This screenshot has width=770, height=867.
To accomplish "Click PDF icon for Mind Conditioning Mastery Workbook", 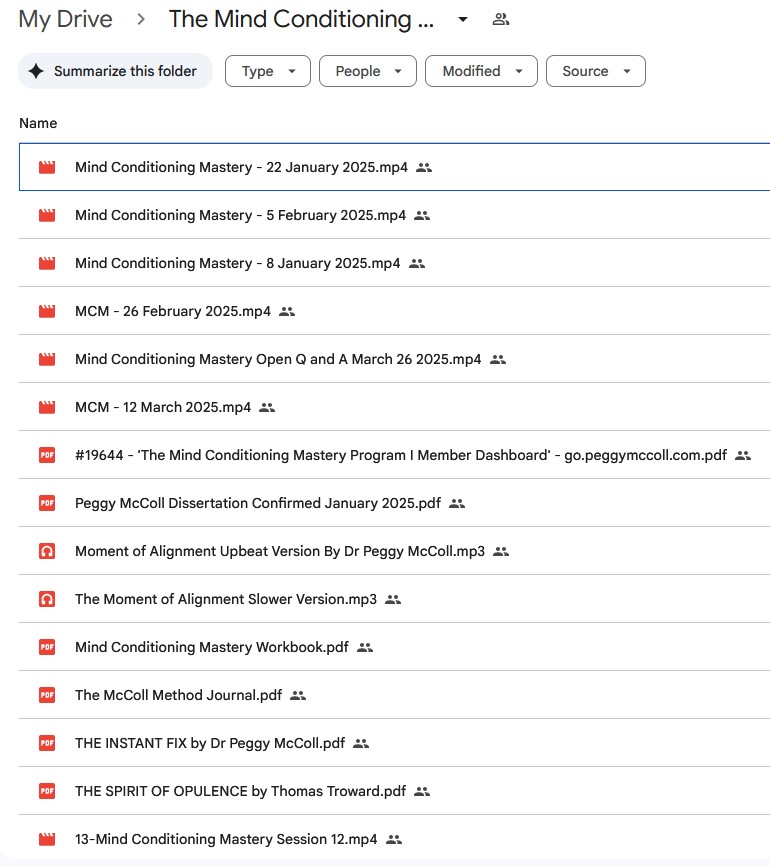I will tap(47, 647).
